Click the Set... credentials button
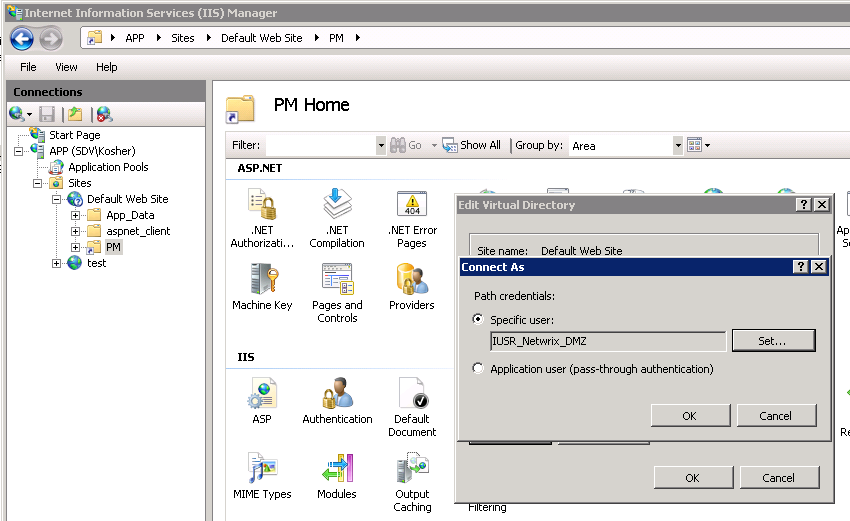The height and width of the screenshot is (521, 850). [772, 341]
